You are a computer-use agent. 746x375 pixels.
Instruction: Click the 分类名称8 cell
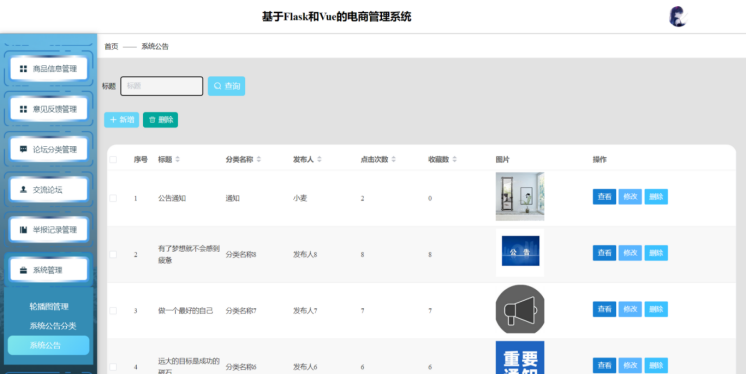pyautogui.click(x=241, y=255)
